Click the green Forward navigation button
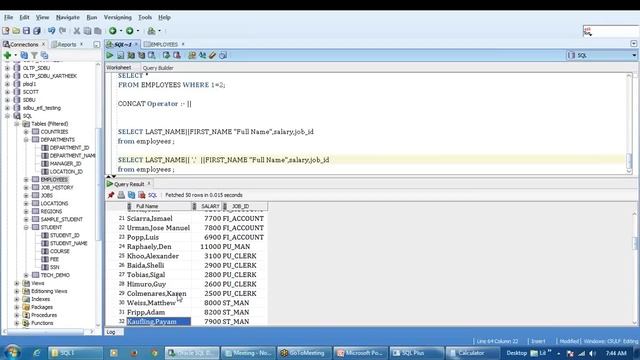The width and height of the screenshot is (640, 360). click(129, 31)
